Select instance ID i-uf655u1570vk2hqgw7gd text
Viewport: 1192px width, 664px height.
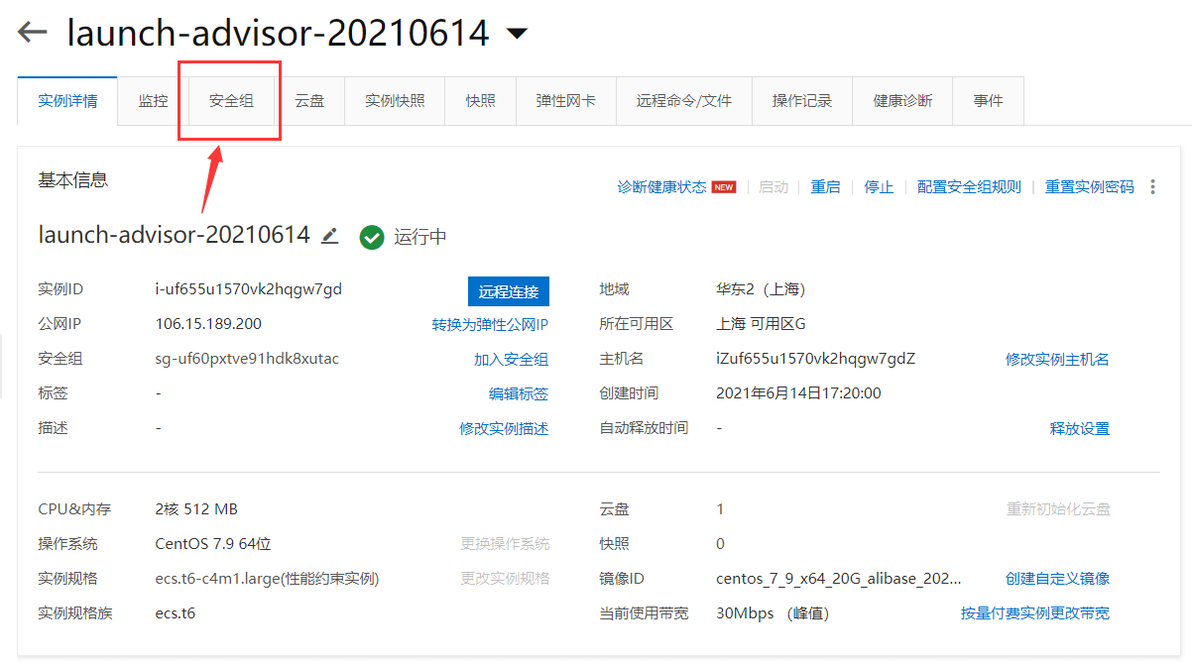(249, 289)
